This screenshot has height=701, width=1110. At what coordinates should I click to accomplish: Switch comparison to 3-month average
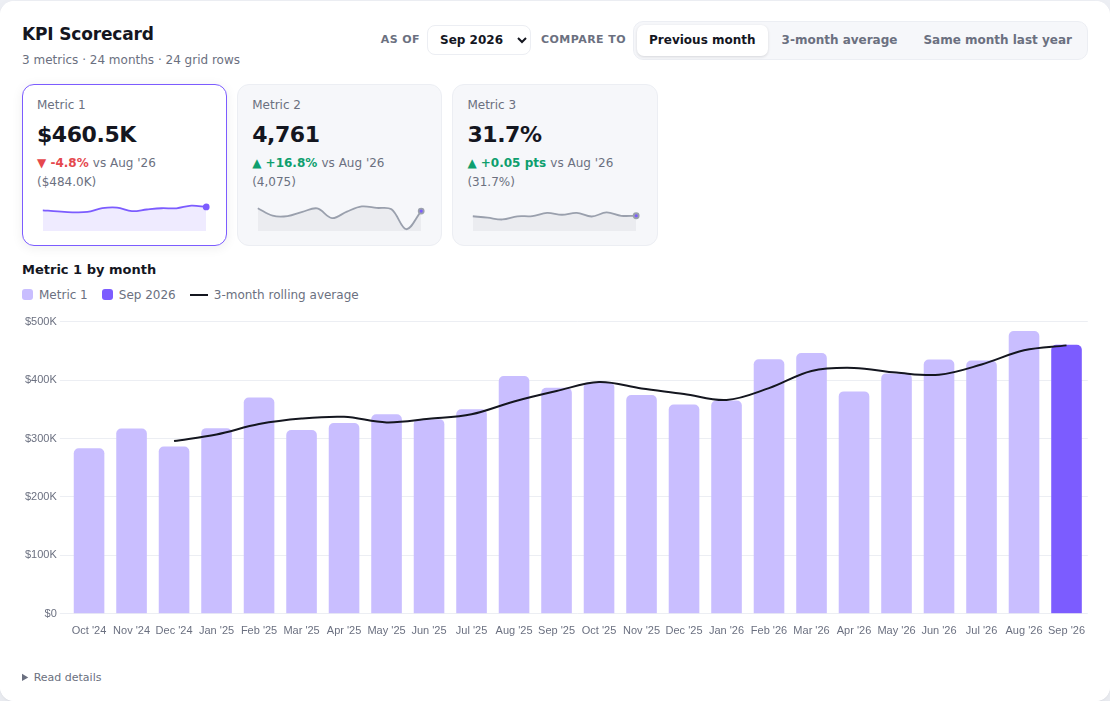839,40
